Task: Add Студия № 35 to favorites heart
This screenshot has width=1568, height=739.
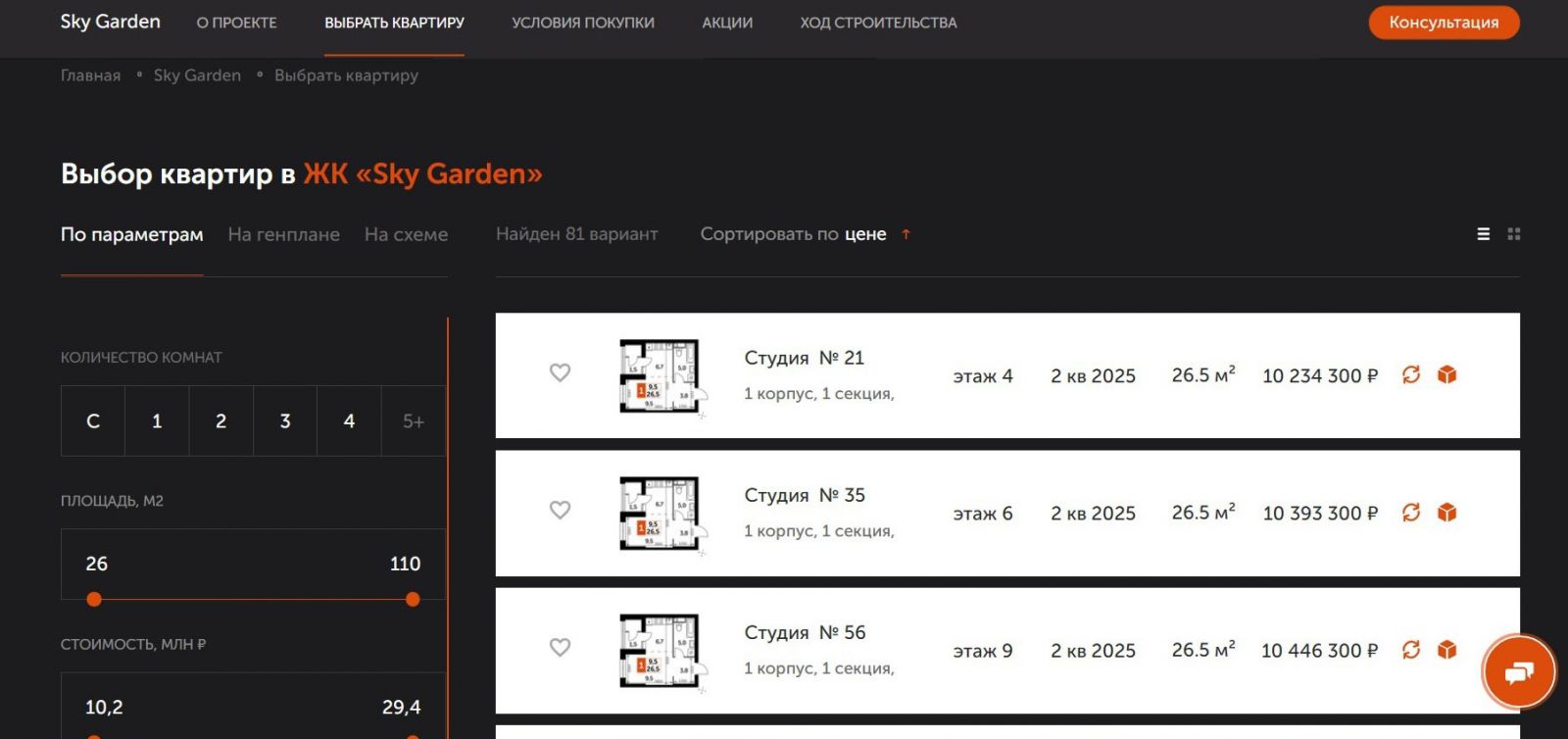Action: coord(560,510)
